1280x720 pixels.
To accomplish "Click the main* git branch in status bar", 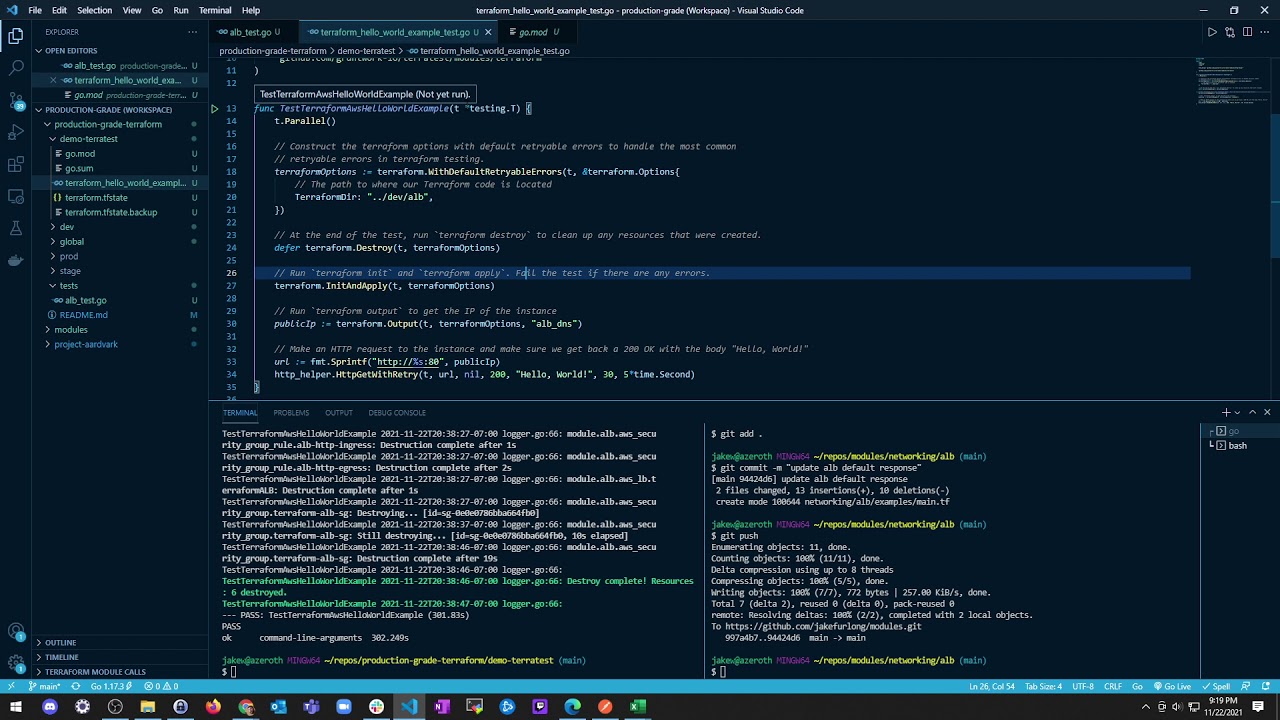I will (x=45, y=687).
